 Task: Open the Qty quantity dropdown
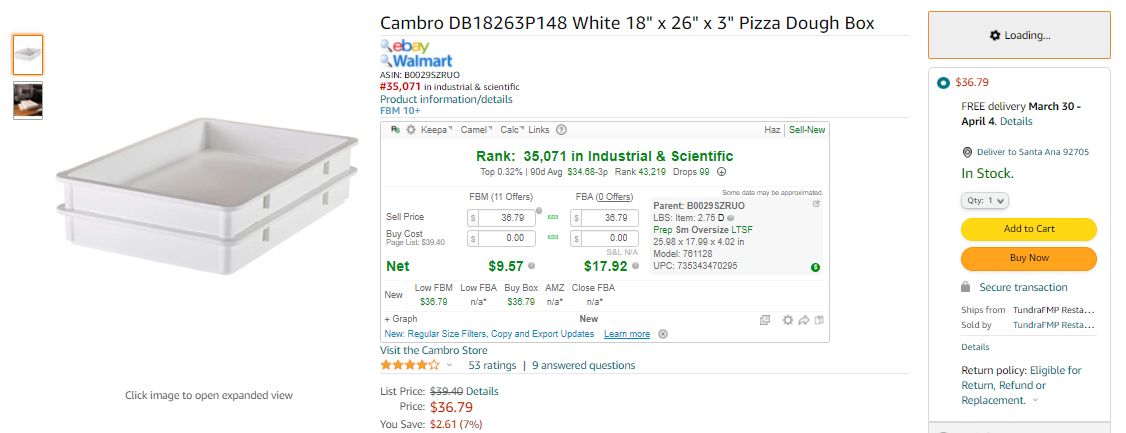pyautogui.click(x=985, y=201)
